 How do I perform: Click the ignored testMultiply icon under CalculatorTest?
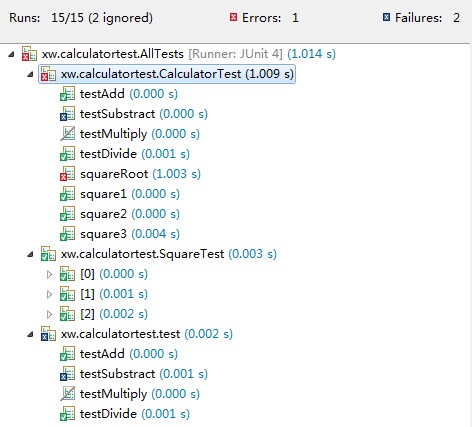click(67, 134)
